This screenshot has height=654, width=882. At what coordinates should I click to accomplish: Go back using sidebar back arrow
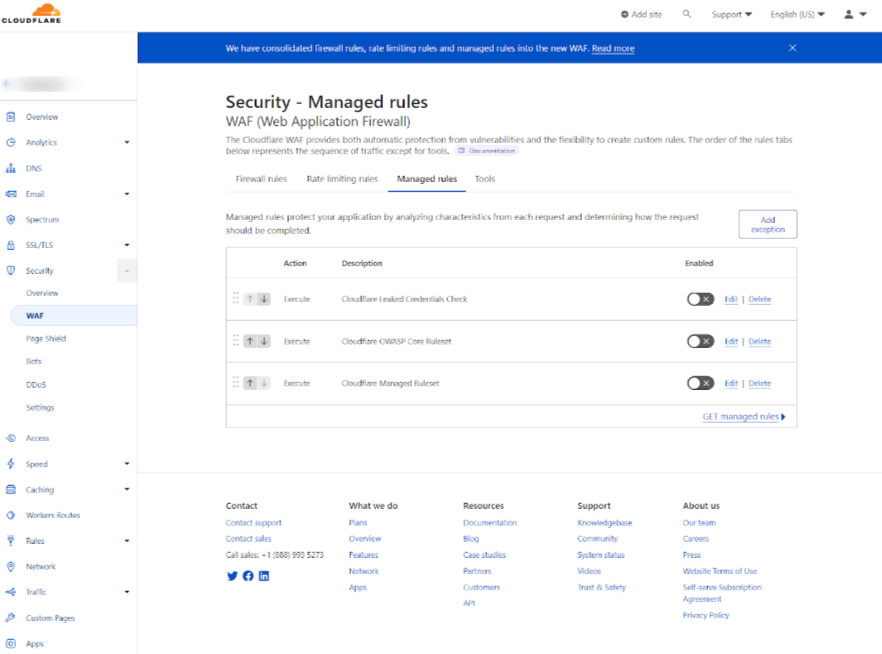[x=7, y=84]
